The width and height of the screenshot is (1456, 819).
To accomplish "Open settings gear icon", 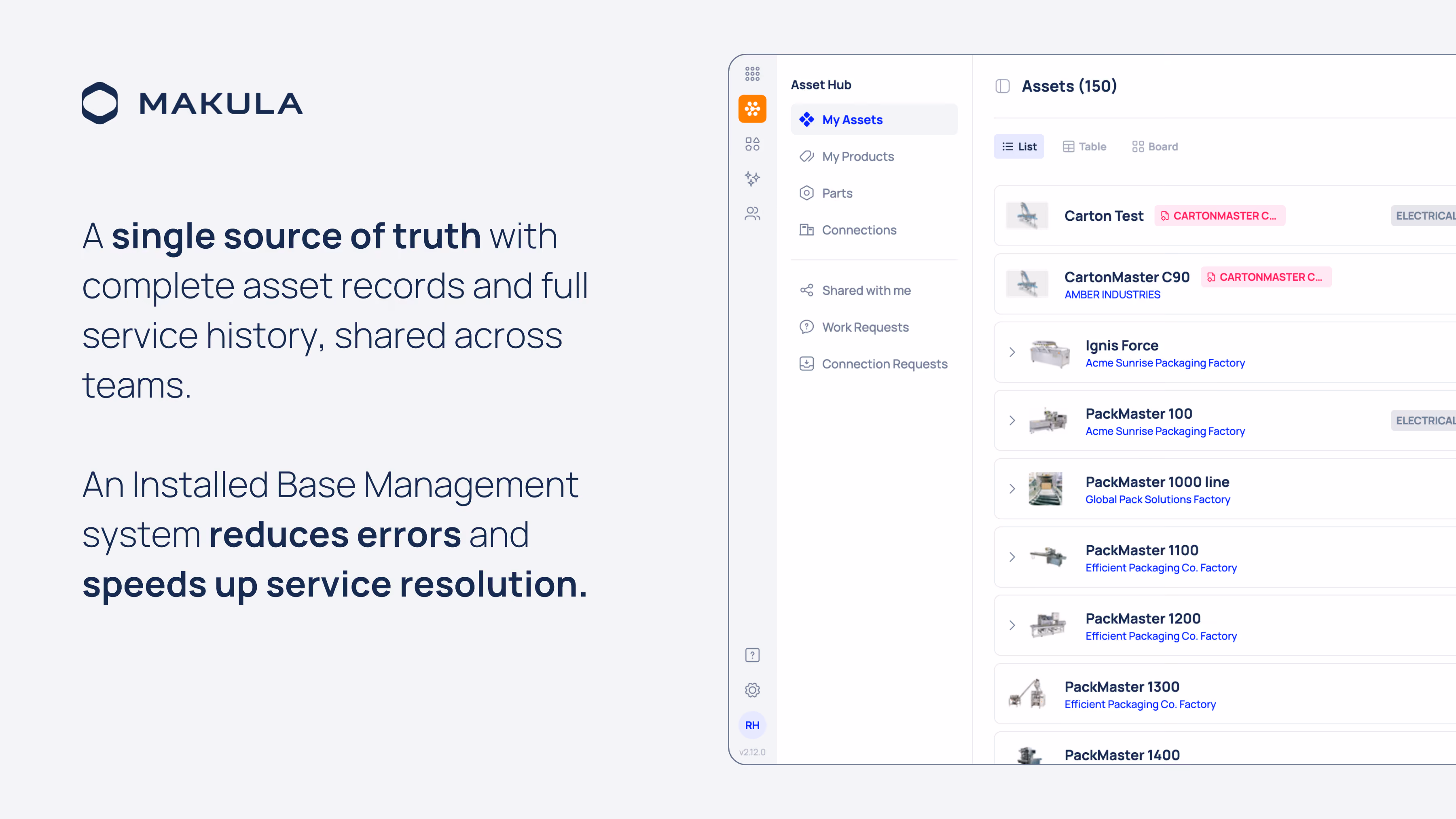I will click(x=752, y=690).
